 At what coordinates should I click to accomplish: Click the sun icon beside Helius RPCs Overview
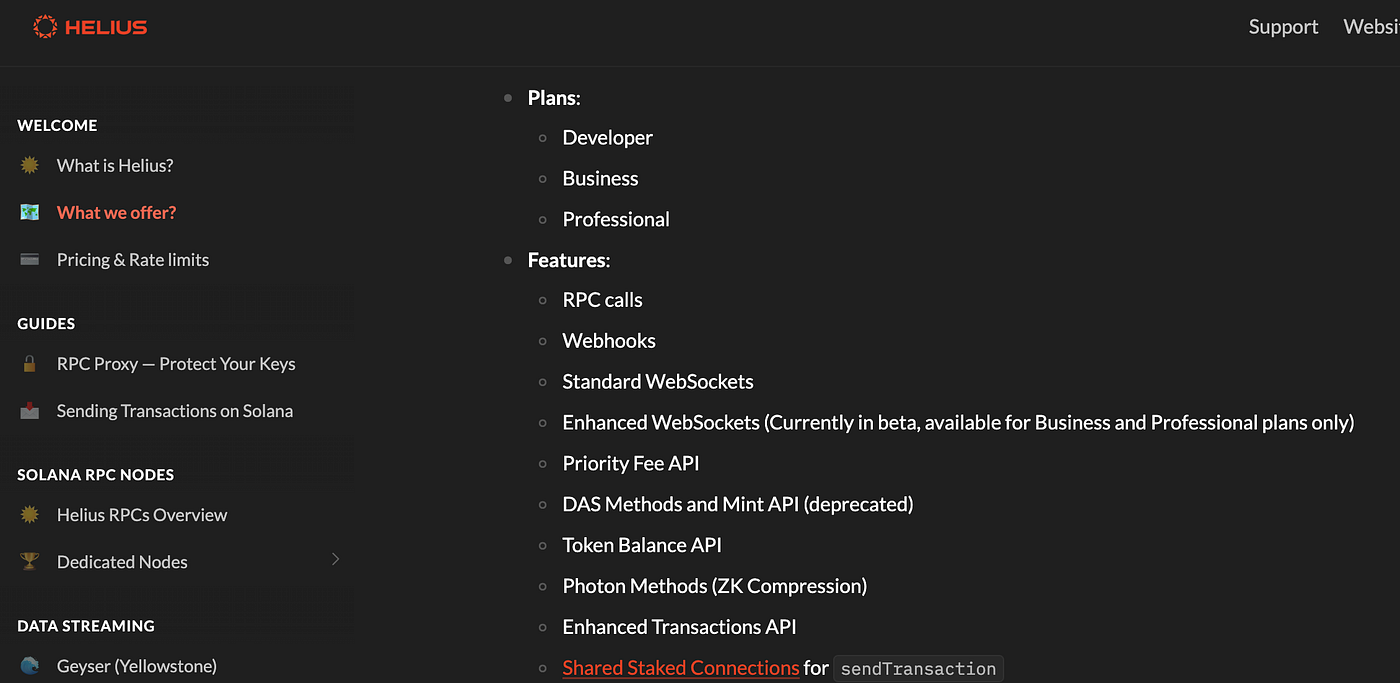click(30, 515)
